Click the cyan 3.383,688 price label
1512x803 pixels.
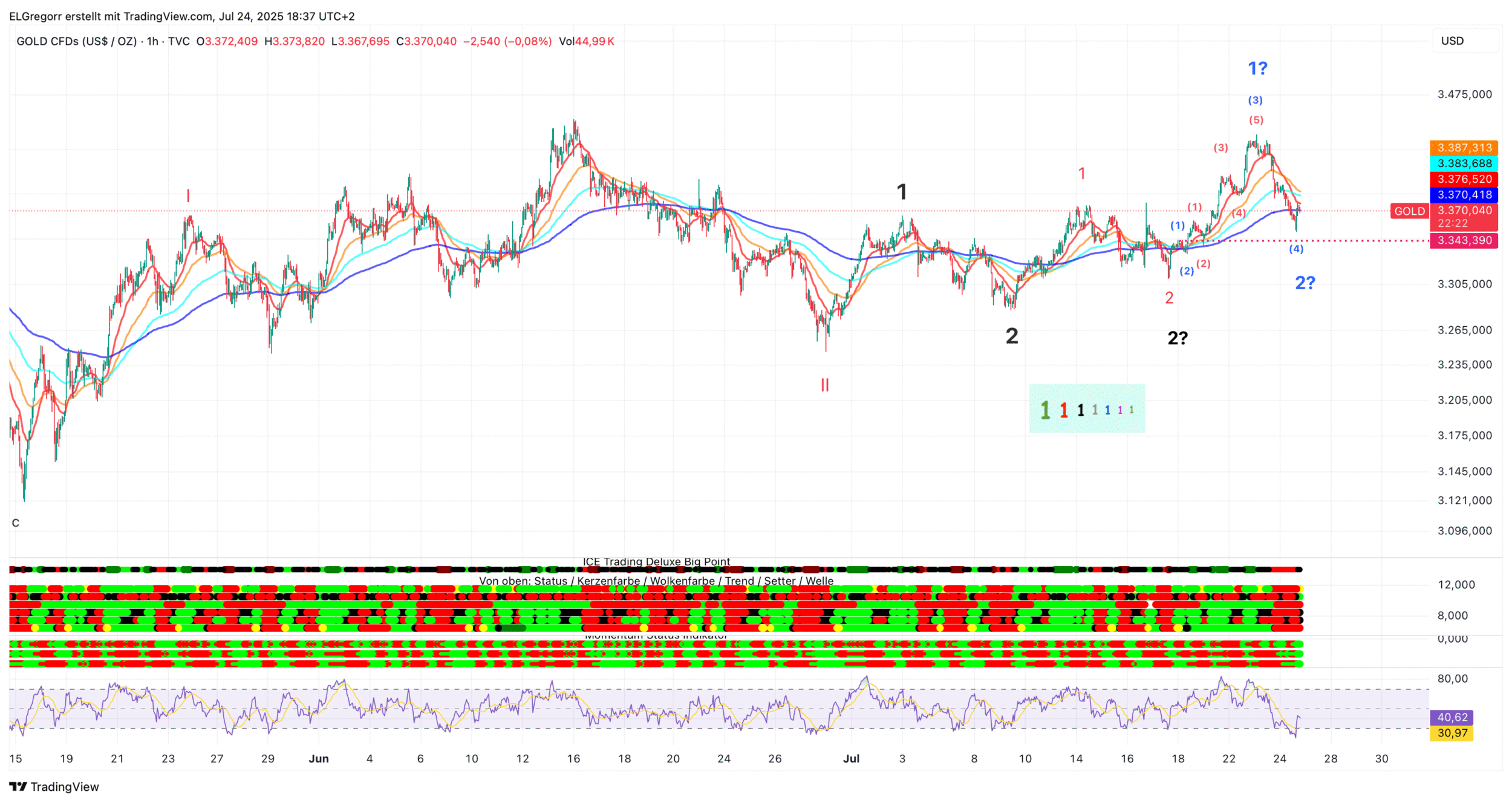tap(1464, 163)
